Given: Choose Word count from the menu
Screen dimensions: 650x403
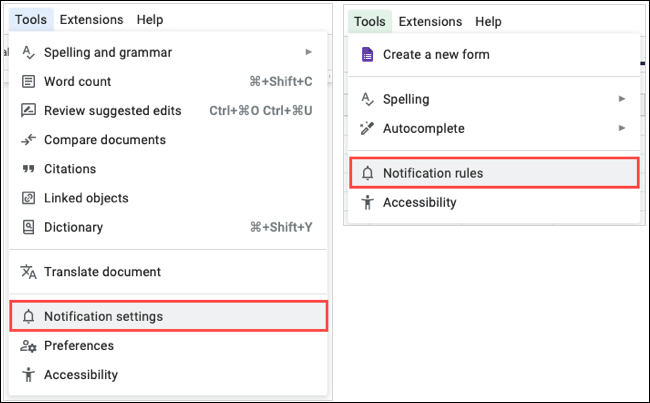Looking at the screenshot, I should 168,82.
